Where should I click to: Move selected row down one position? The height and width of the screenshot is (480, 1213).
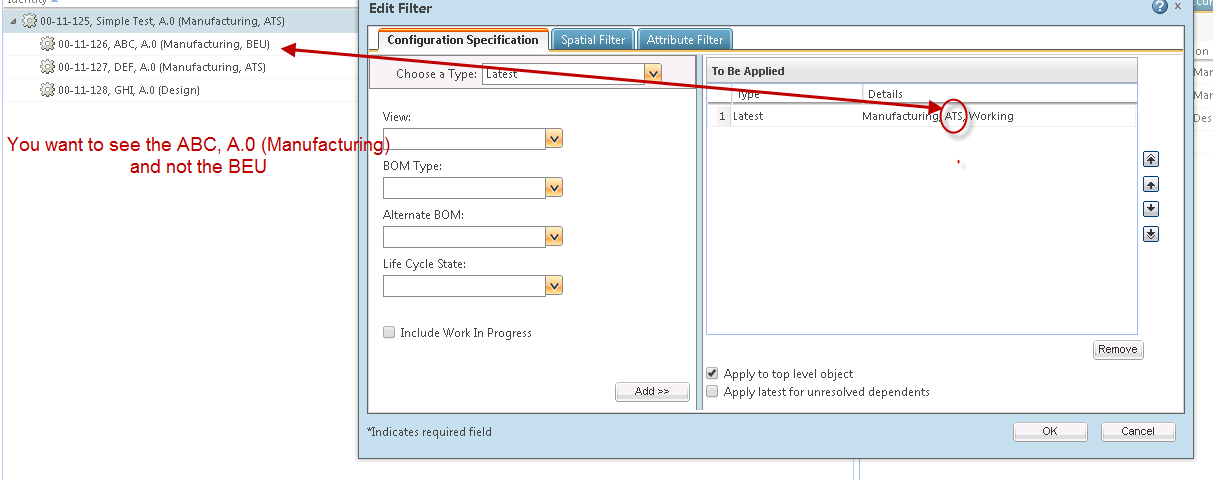click(1150, 209)
